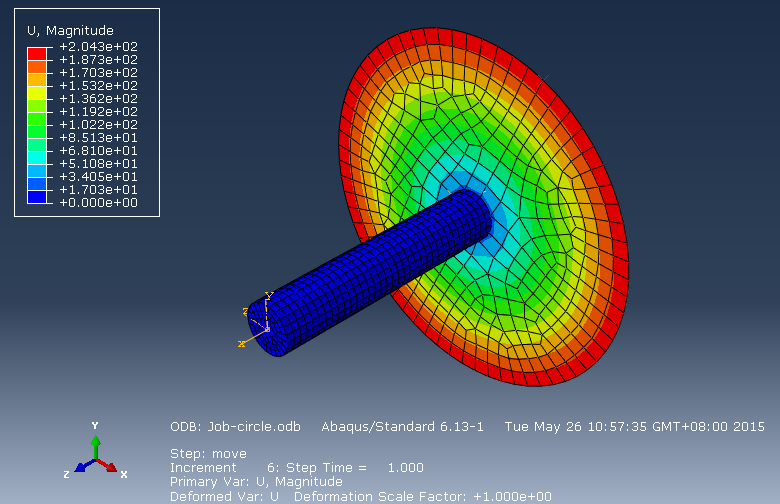780x504 pixels.
Task: Click the maximum legend value +2.043e+02
Action: 98,47
